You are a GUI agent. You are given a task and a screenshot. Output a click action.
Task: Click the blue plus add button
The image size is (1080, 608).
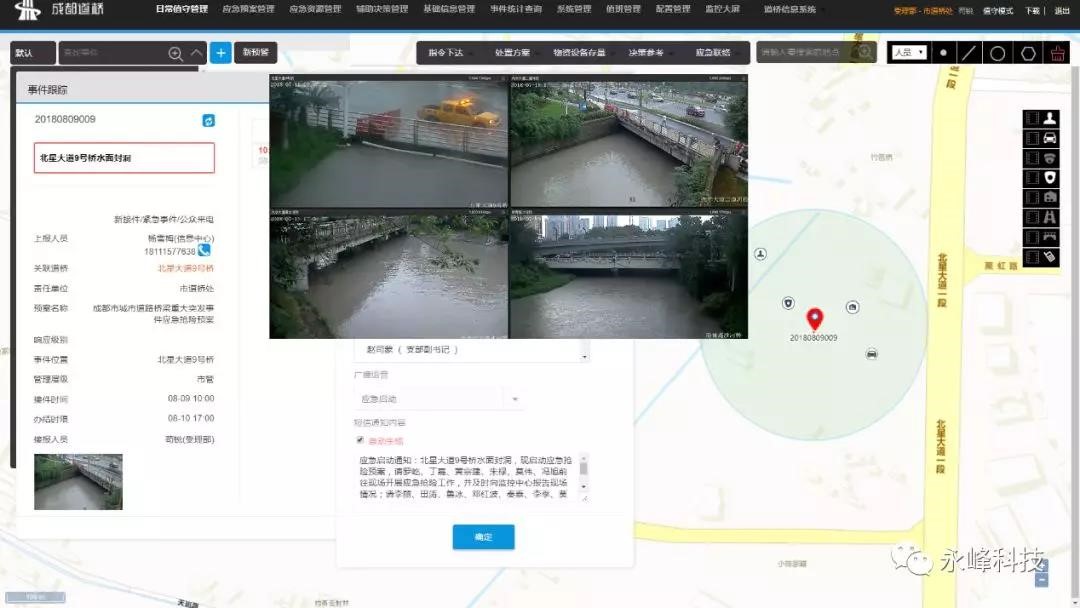point(220,52)
